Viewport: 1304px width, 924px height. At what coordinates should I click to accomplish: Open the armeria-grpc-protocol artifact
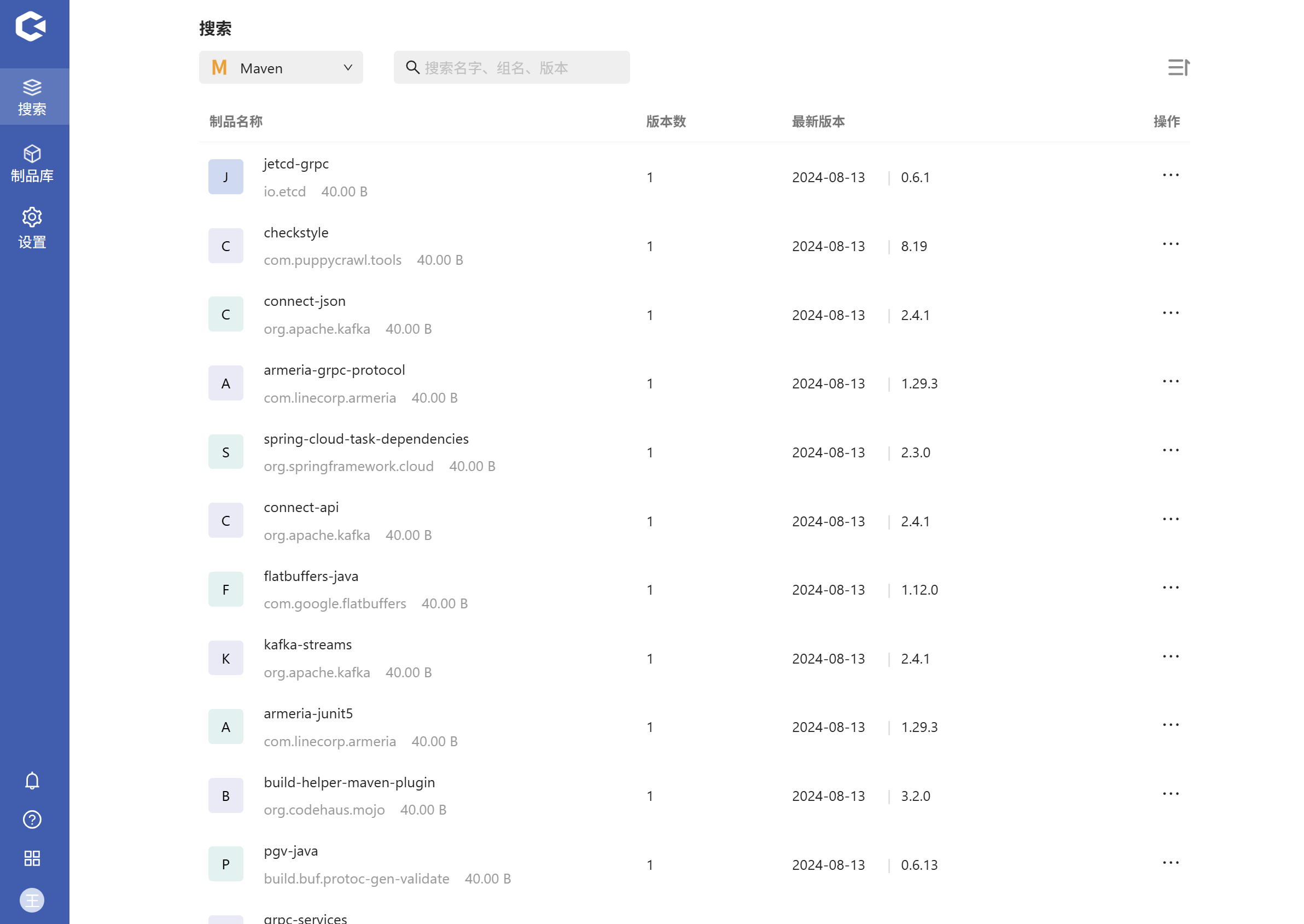[334, 370]
